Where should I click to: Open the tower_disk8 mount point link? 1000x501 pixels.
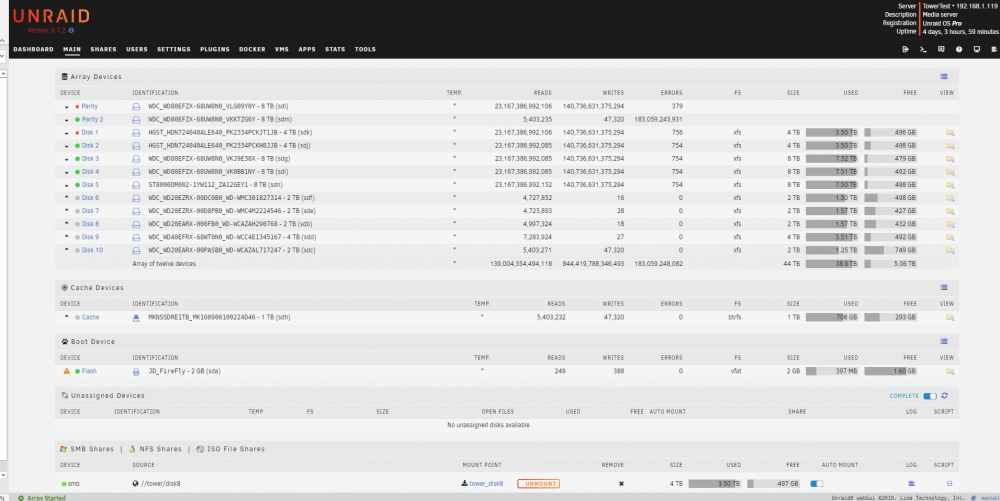click(x=486, y=484)
